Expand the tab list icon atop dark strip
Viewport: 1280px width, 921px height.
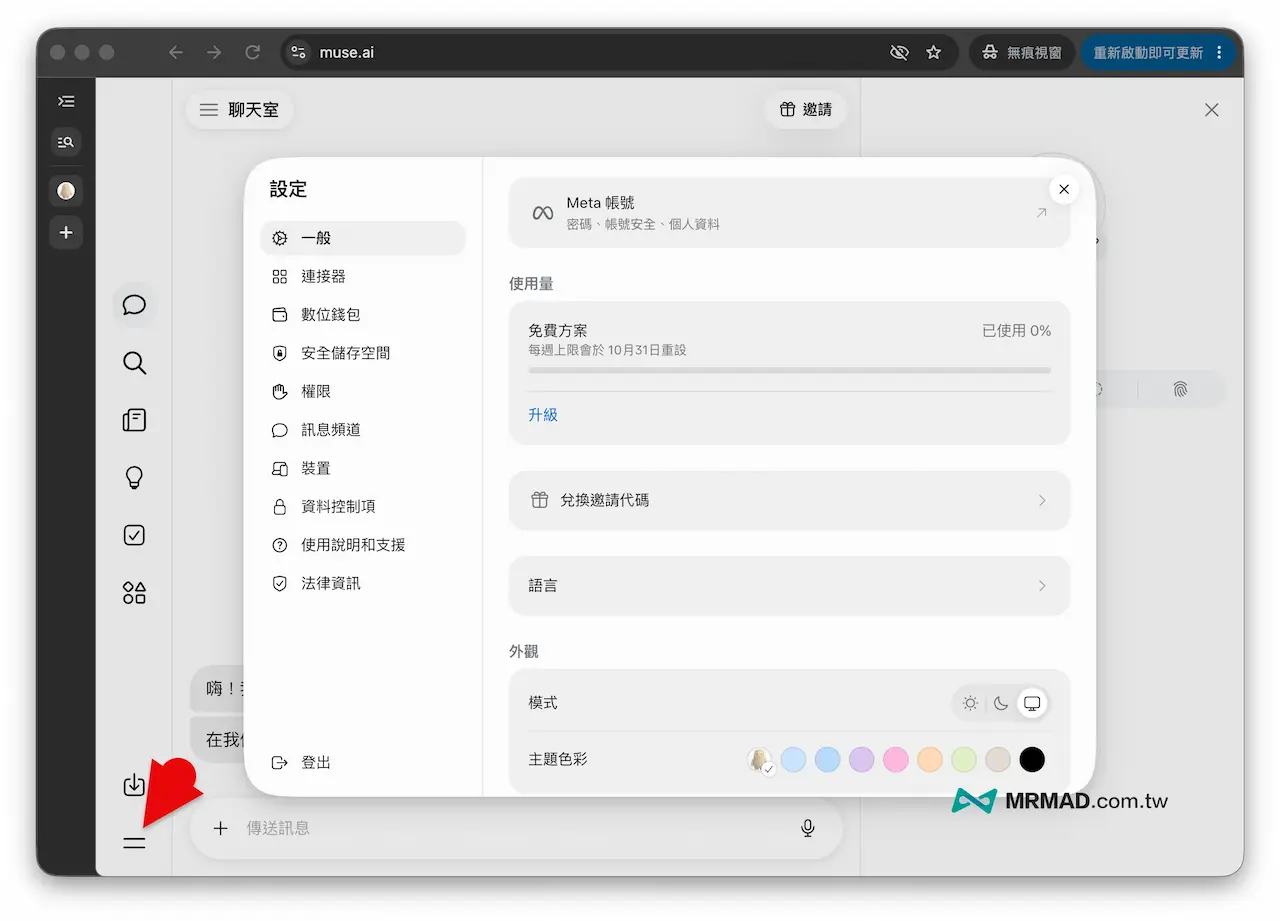pyautogui.click(x=66, y=101)
